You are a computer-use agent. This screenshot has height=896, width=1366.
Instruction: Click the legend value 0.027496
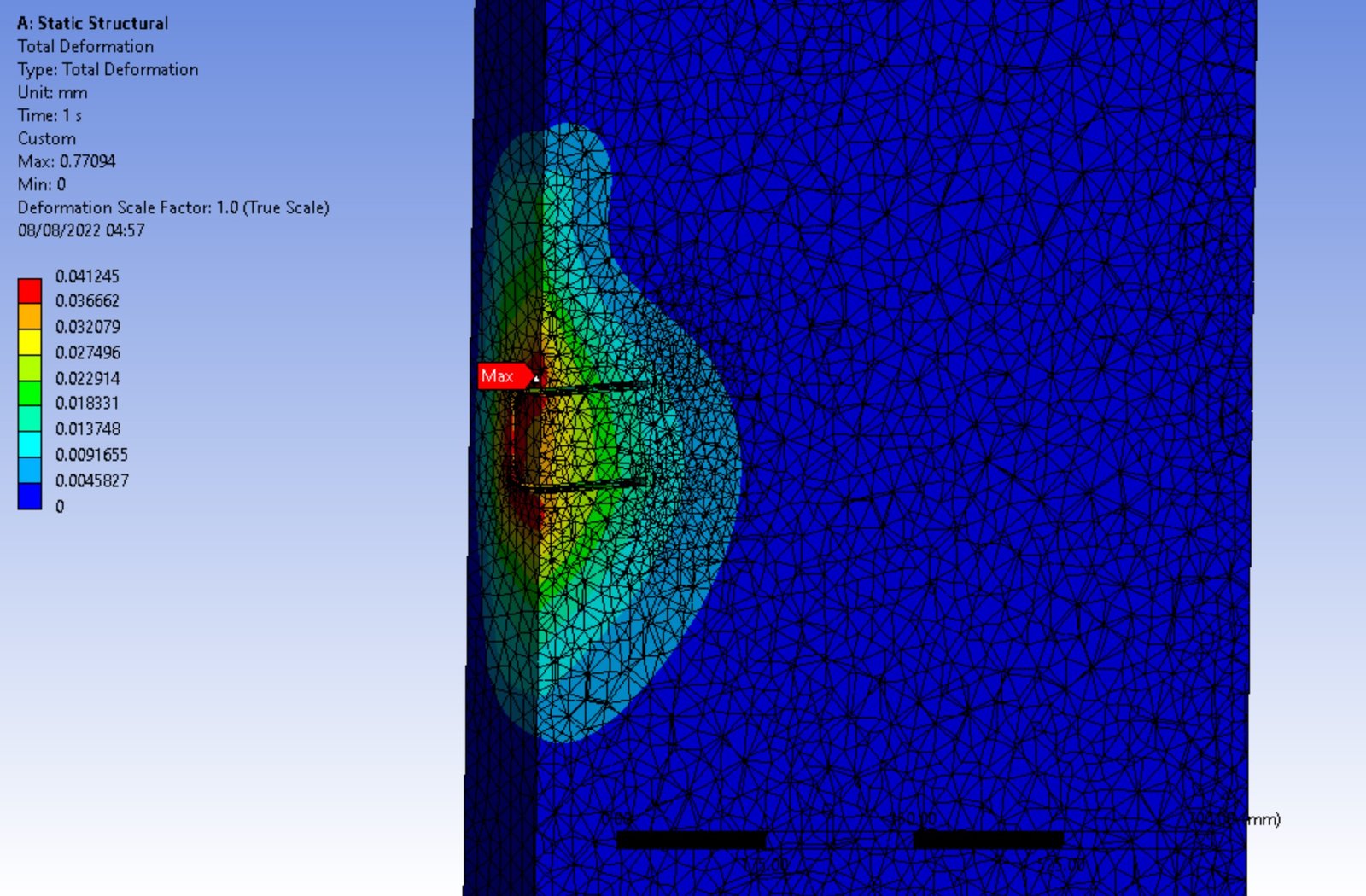[x=87, y=352]
